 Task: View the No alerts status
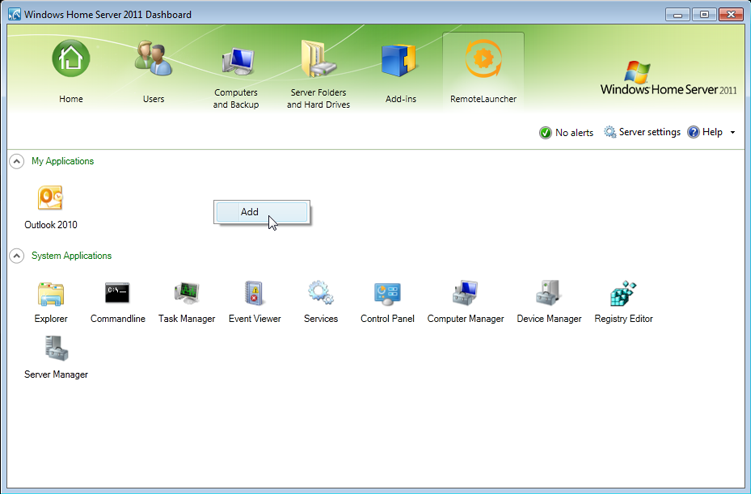(x=566, y=133)
